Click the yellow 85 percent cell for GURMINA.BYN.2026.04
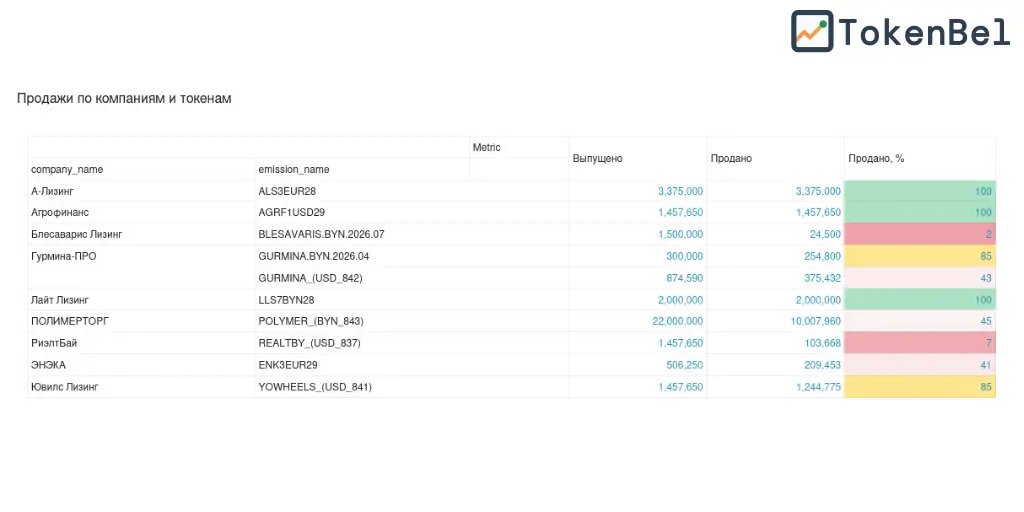Image resolution: width=1024 pixels, height=512 pixels. click(919, 256)
